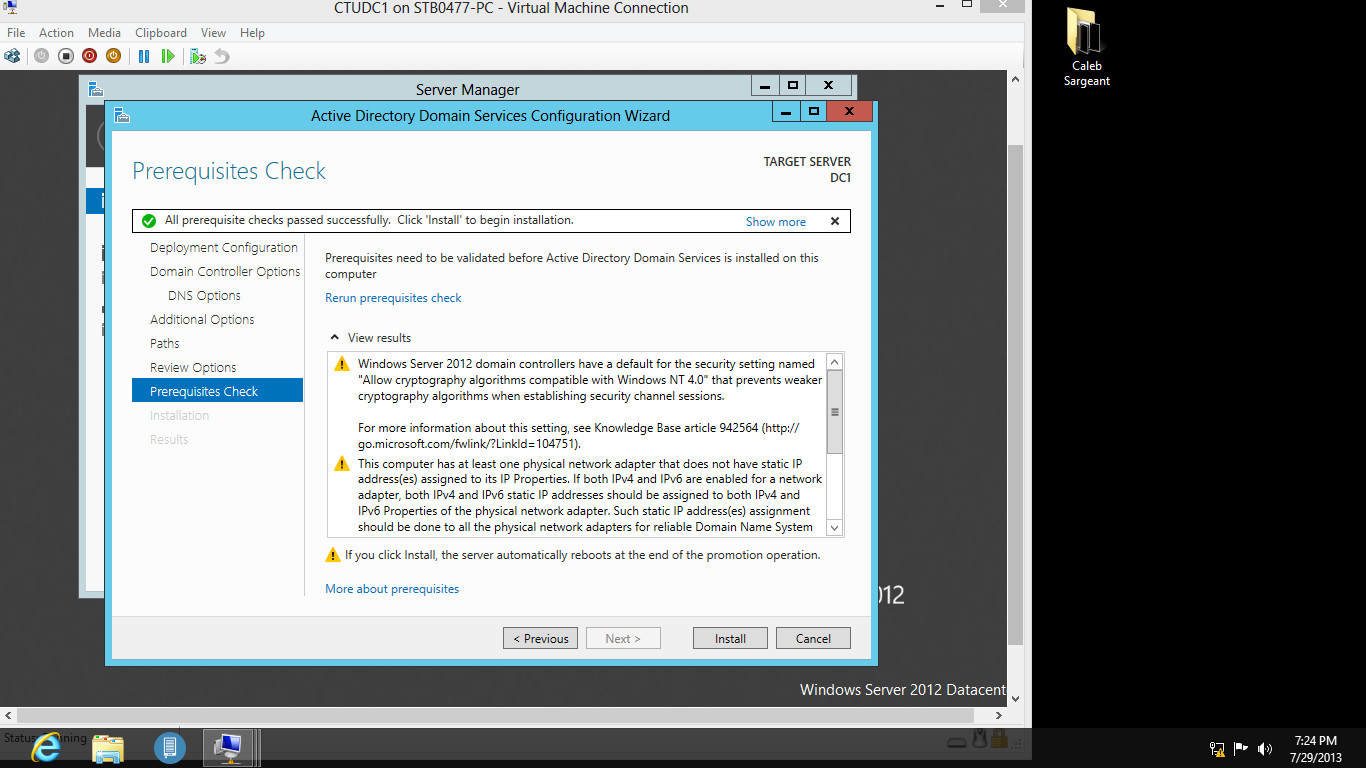This screenshot has height=768, width=1366.
Task: Click the Knowledge Base article 942564 text
Action: pyautogui.click(x=676, y=428)
